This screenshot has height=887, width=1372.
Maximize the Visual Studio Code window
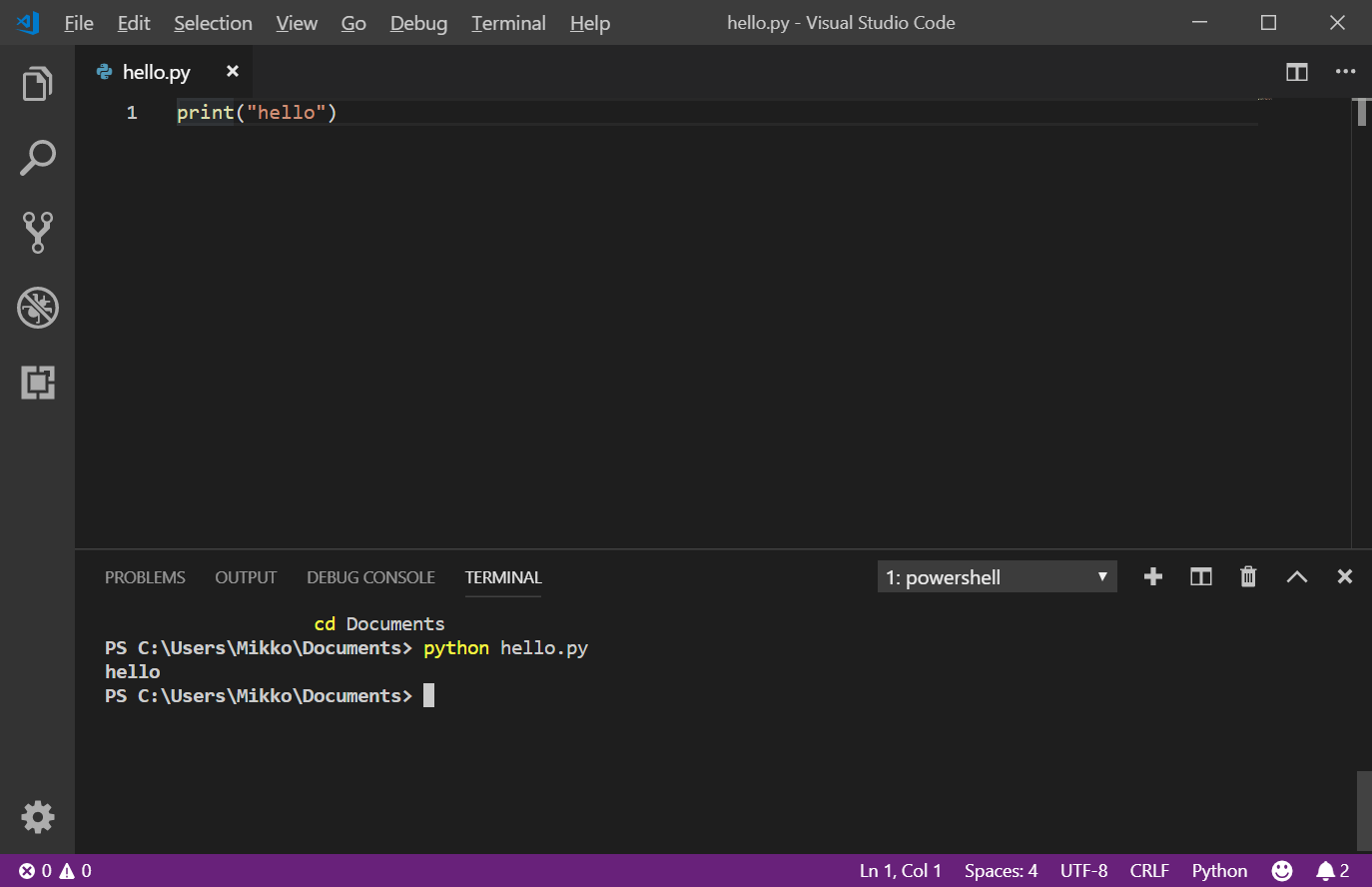click(x=1268, y=22)
